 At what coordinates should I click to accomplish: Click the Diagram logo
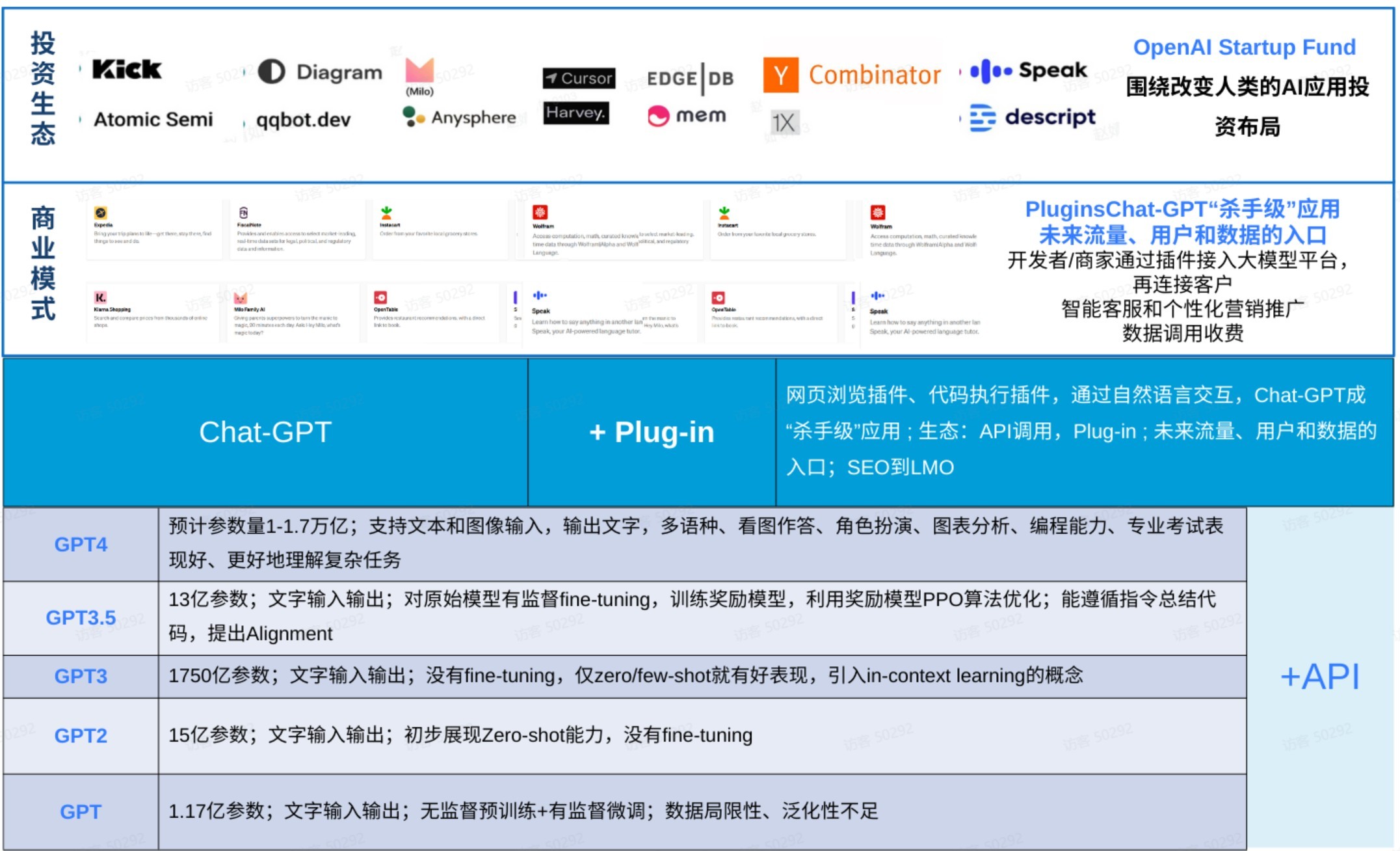tap(320, 72)
